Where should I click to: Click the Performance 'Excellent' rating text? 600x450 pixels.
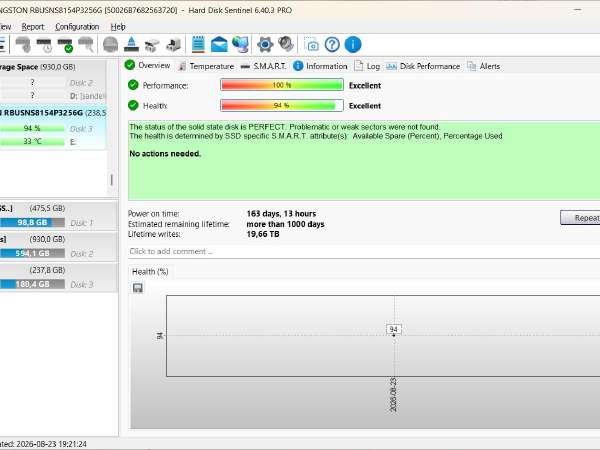[x=365, y=85]
